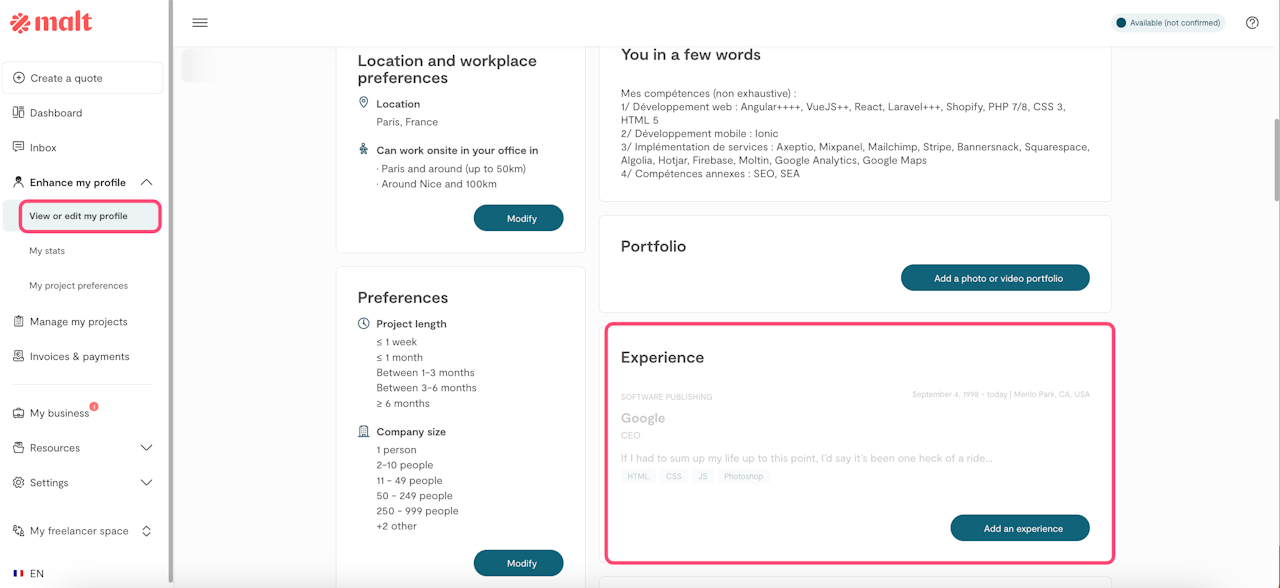Image resolution: width=1280 pixels, height=588 pixels.
Task: Click the Manage my projects icon
Action: 18,322
